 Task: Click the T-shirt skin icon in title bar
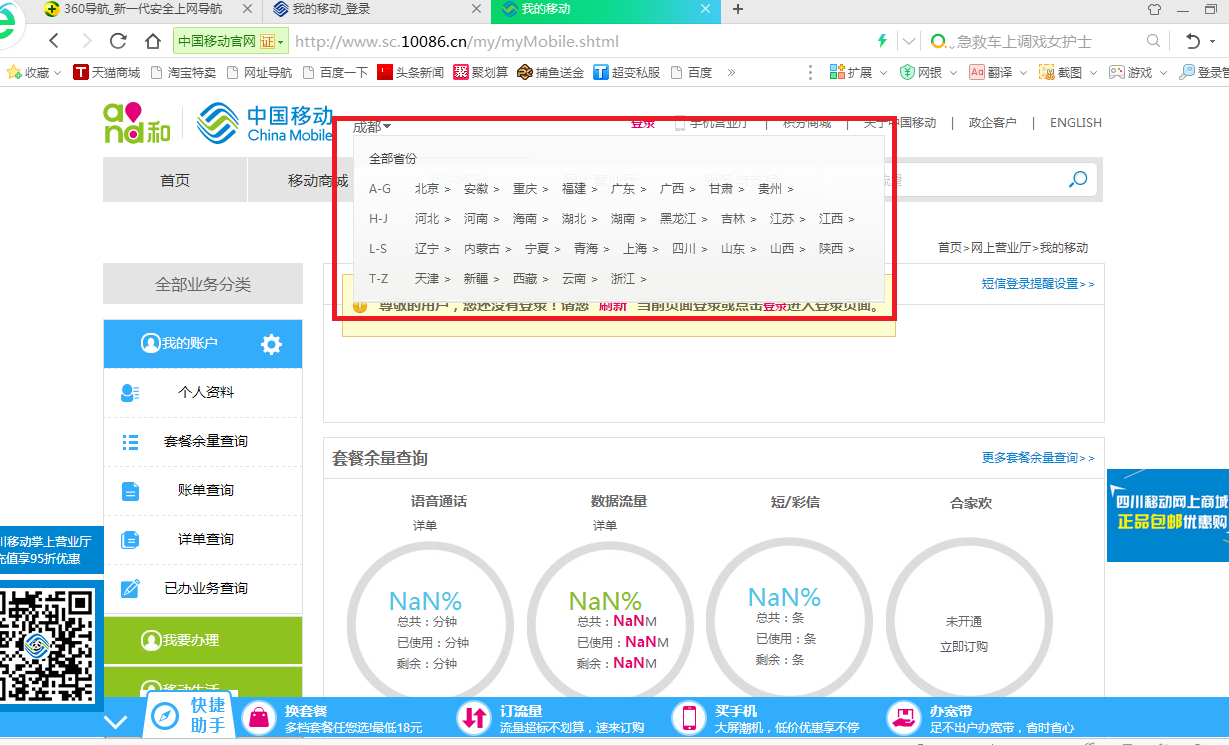1155,9
